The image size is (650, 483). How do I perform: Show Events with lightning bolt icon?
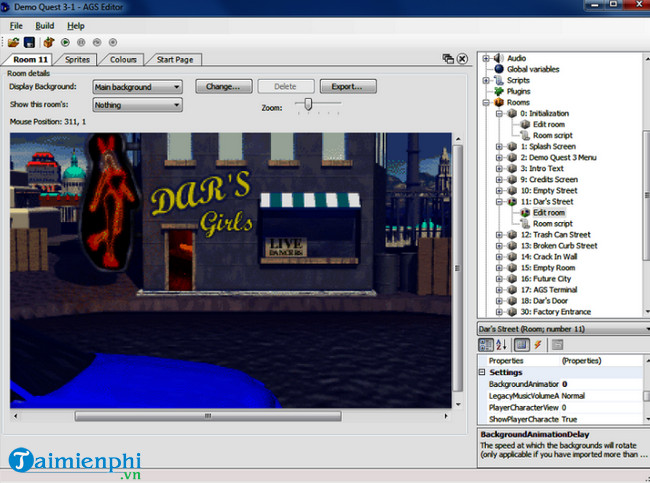(538, 345)
